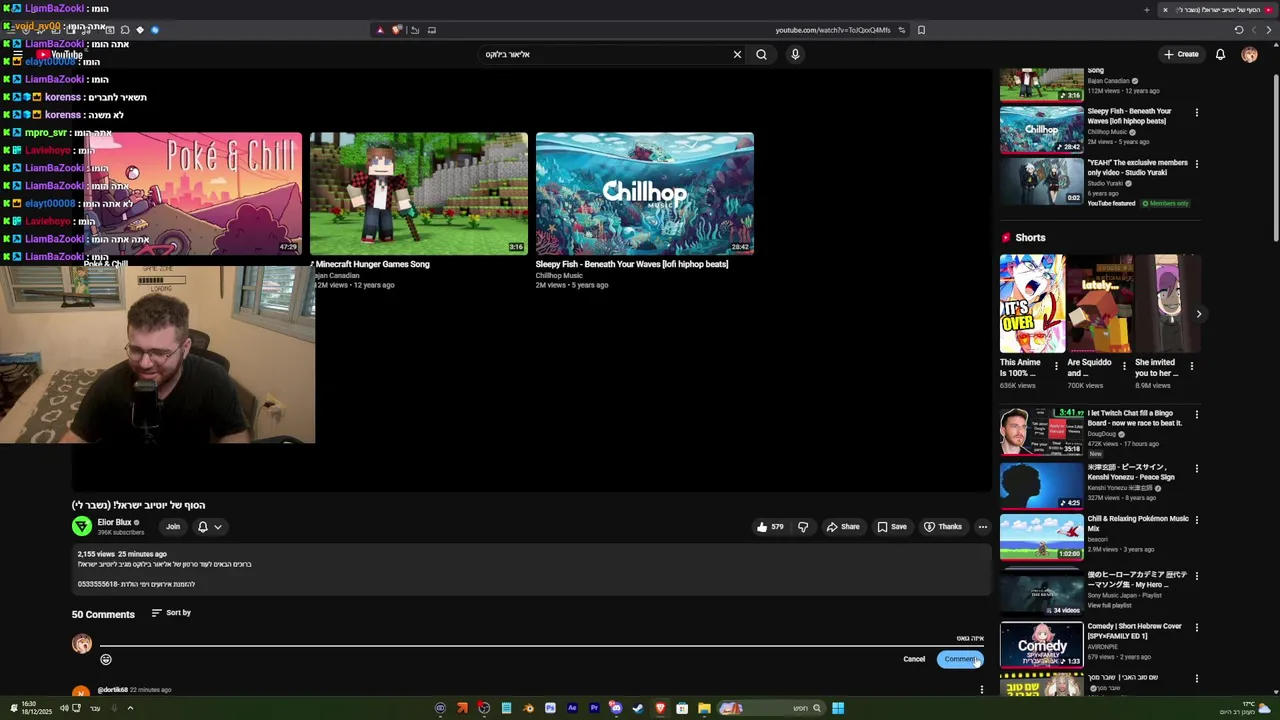Open Chill & Relaxing Pokémon Music Mix
This screenshot has width=1280, height=720.
(1042, 537)
